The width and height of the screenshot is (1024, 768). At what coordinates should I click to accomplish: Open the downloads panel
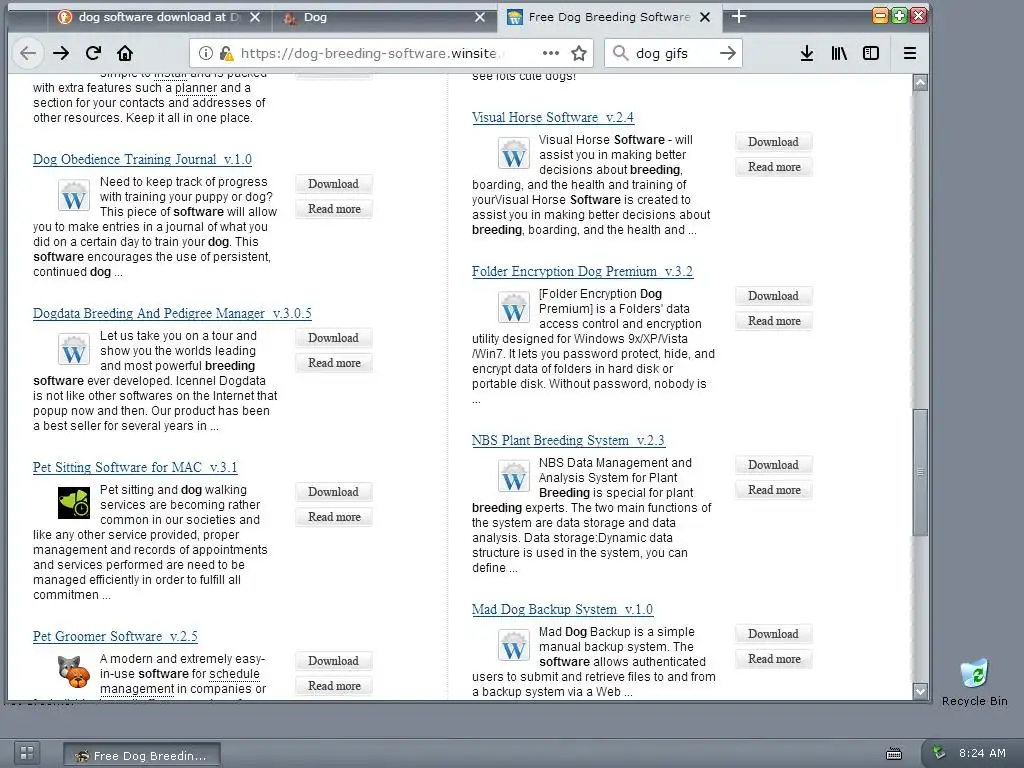click(x=807, y=53)
